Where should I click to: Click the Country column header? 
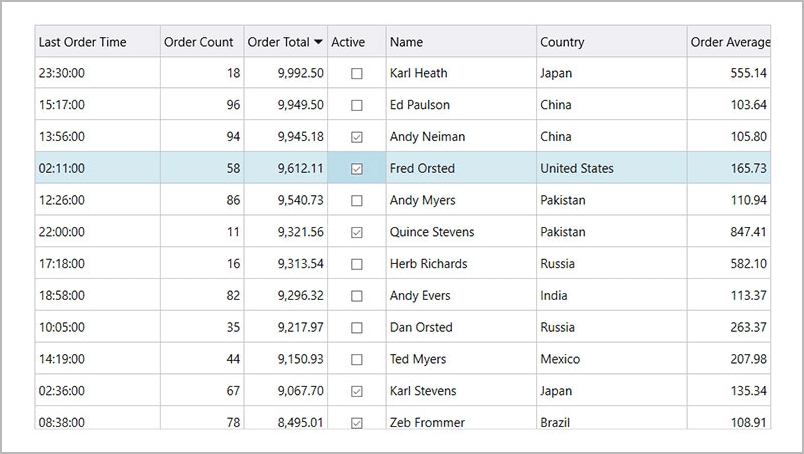562,42
